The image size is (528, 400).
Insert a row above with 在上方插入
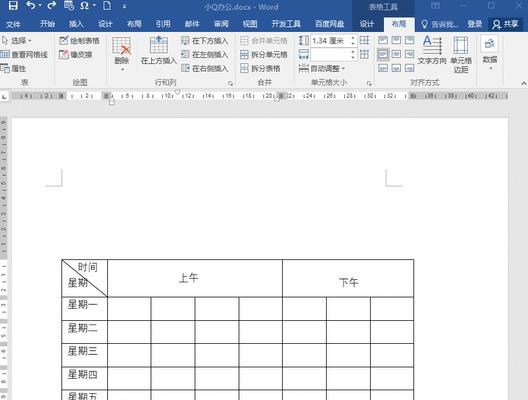pyautogui.click(x=159, y=50)
